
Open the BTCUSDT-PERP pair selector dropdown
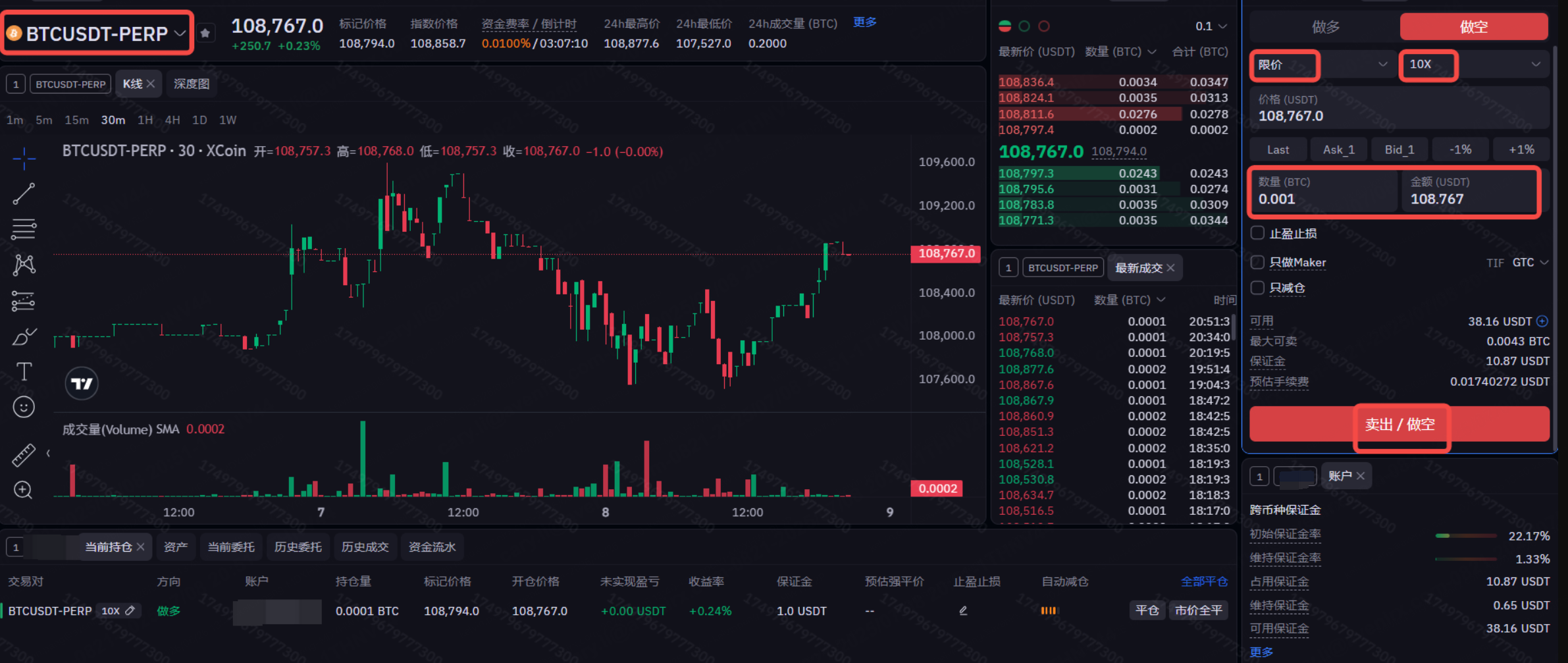pos(97,33)
